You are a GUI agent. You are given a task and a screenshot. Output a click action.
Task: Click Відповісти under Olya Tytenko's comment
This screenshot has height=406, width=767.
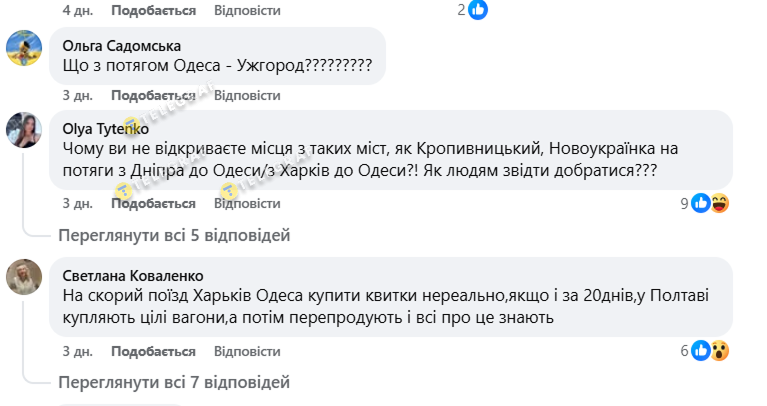[x=247, y=203]
